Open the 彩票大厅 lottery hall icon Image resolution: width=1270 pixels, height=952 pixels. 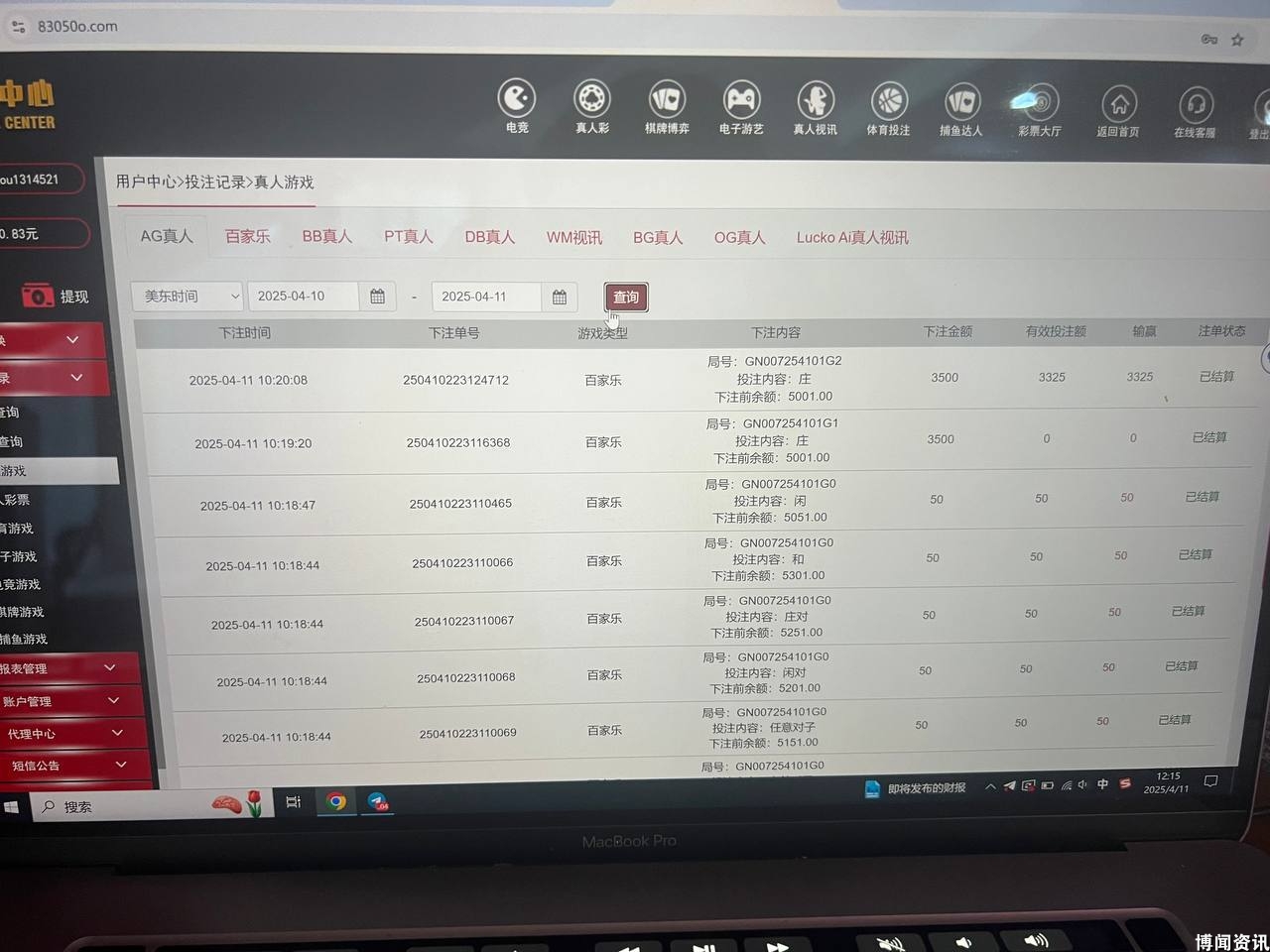coord(1039,102)
